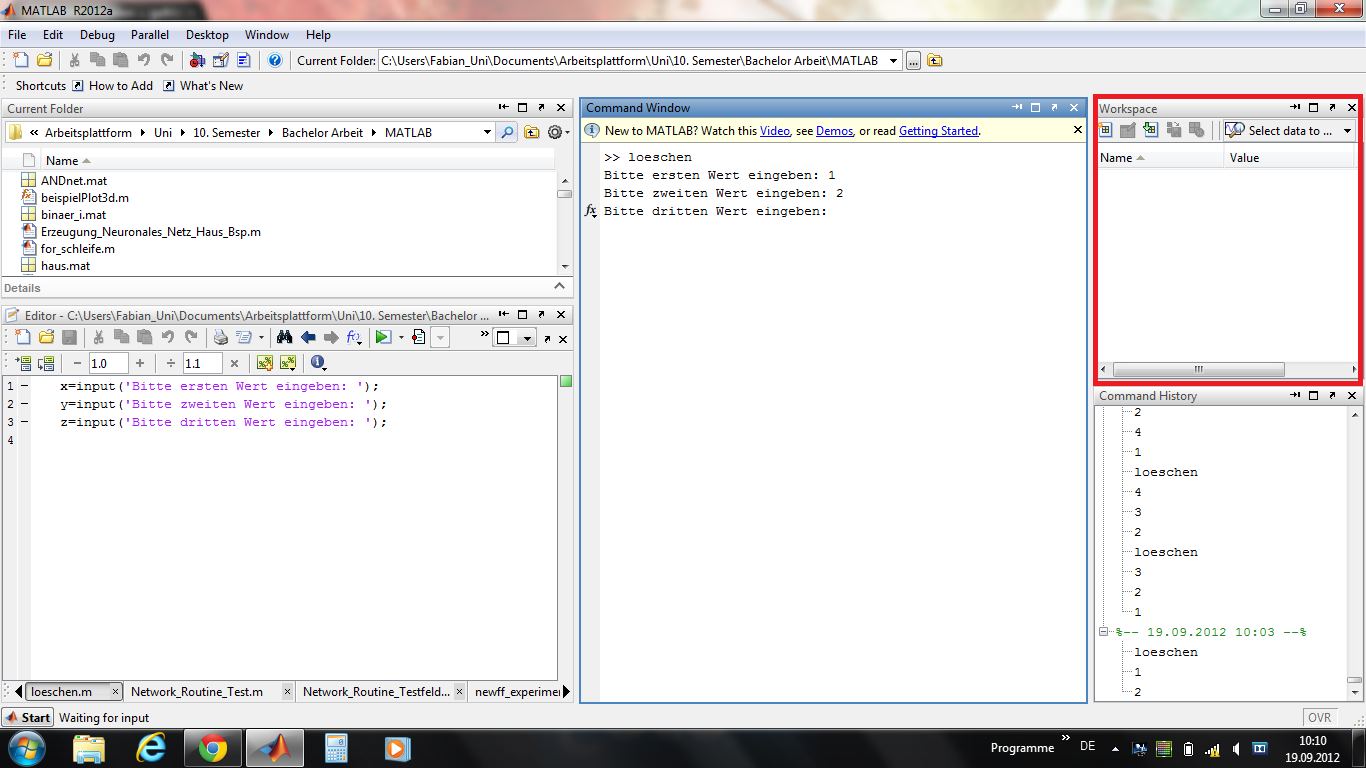Collapse the 19.09.2012 10:03 history session
This screenshot has height=768, width=1366.
[x=1104, y=632]
